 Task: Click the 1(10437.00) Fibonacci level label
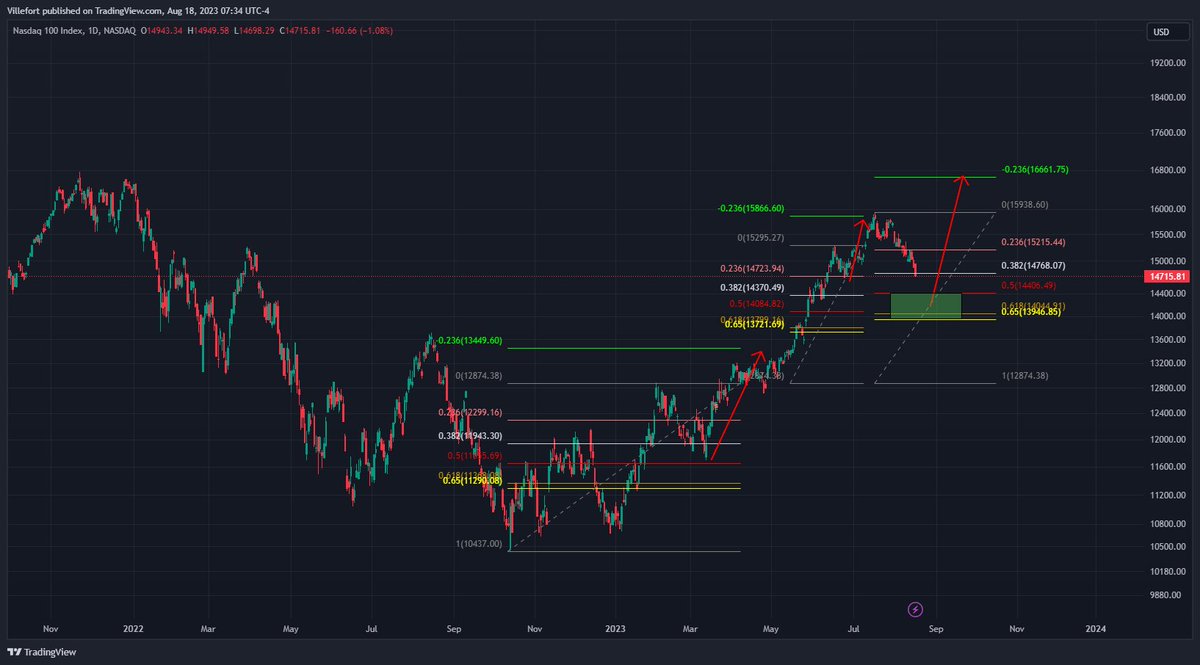479,543
